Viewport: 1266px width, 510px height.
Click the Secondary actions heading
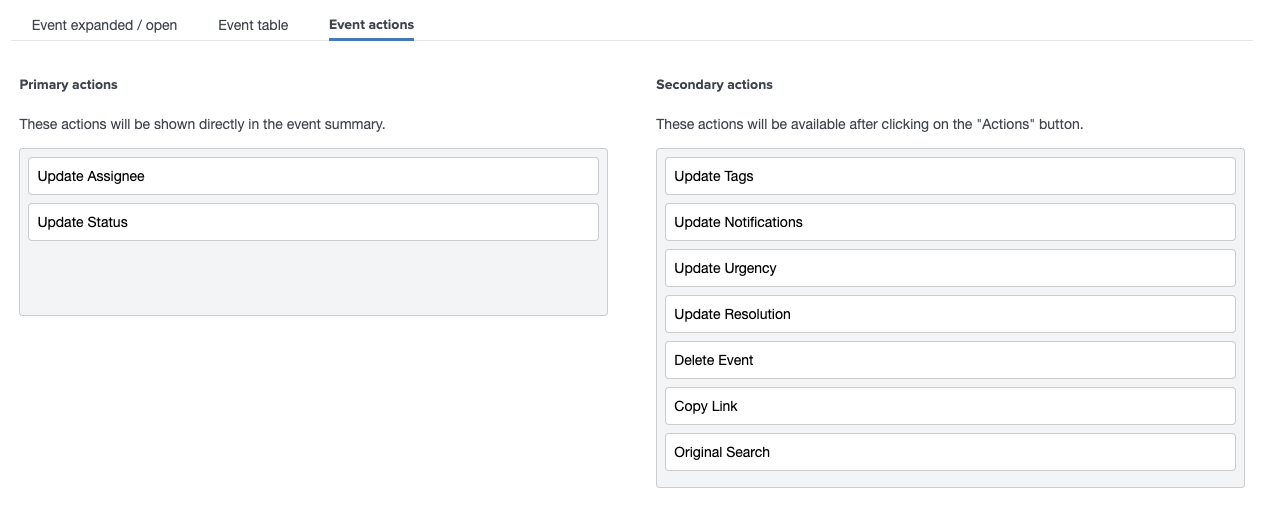coord(714,85)
